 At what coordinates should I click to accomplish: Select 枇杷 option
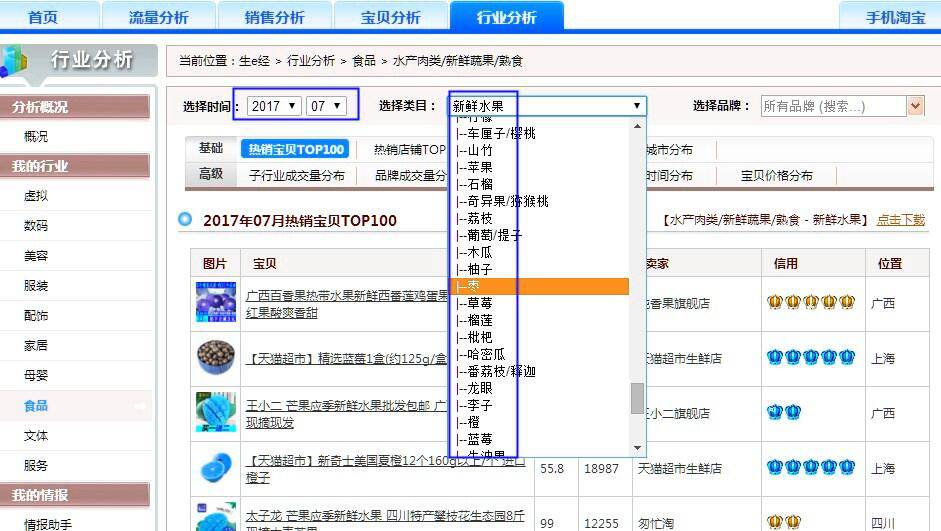[x=540, y=337]
